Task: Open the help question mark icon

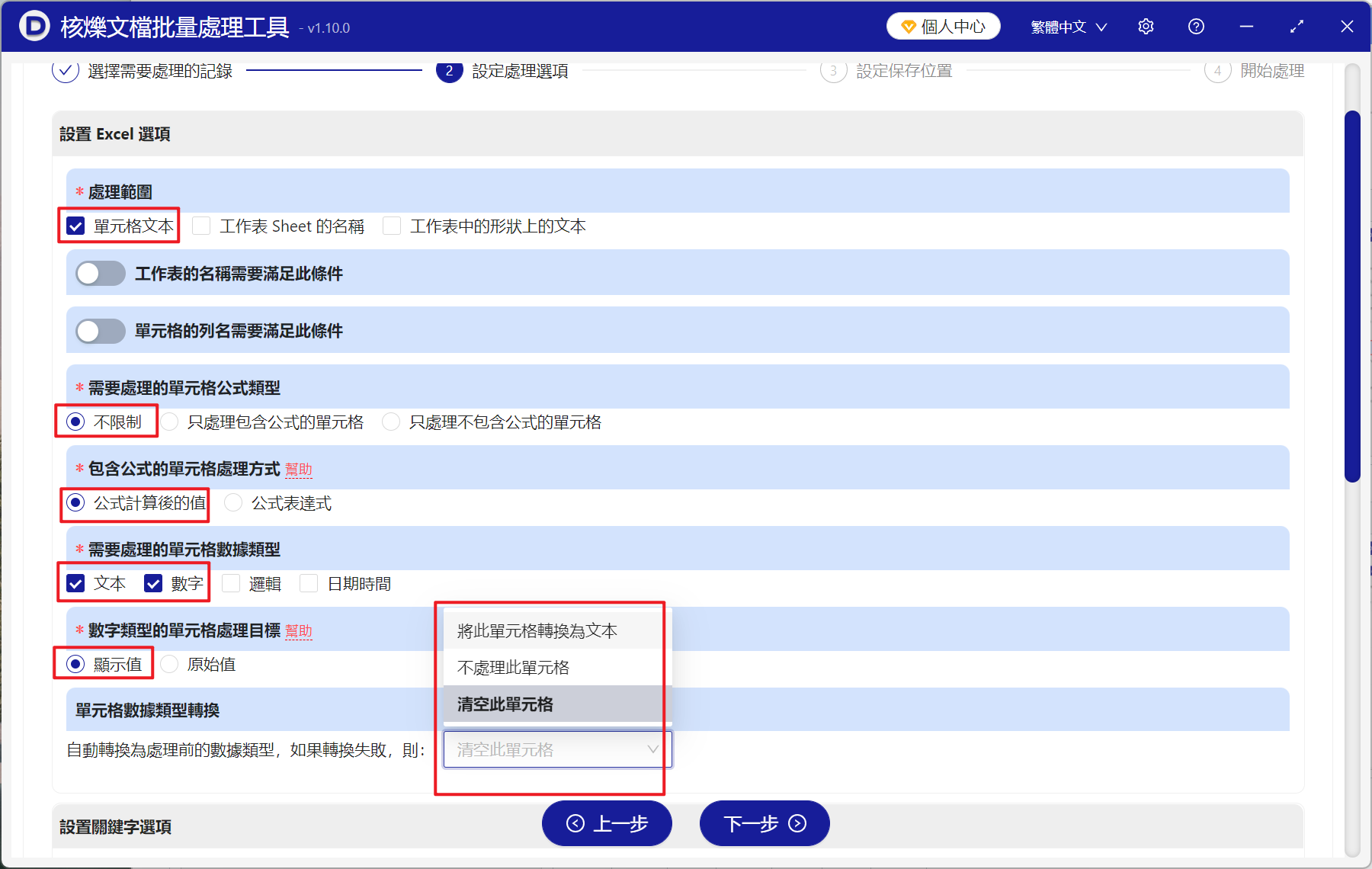Action: pyautogui.click(x=1196, y=25)
